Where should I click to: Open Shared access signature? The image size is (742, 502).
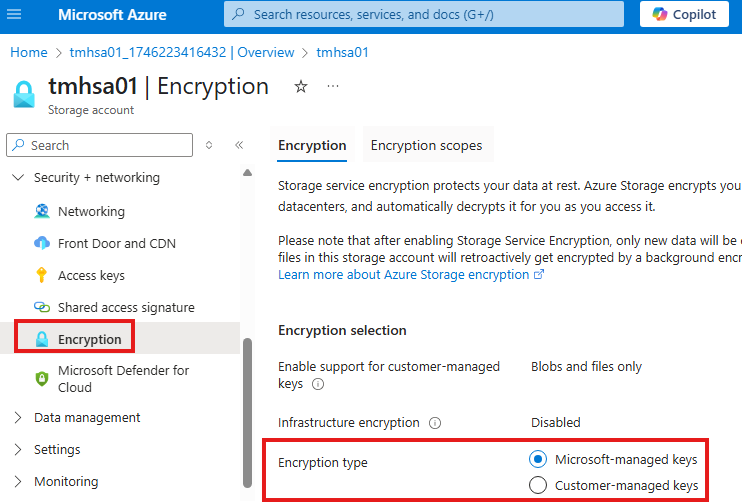126,308
